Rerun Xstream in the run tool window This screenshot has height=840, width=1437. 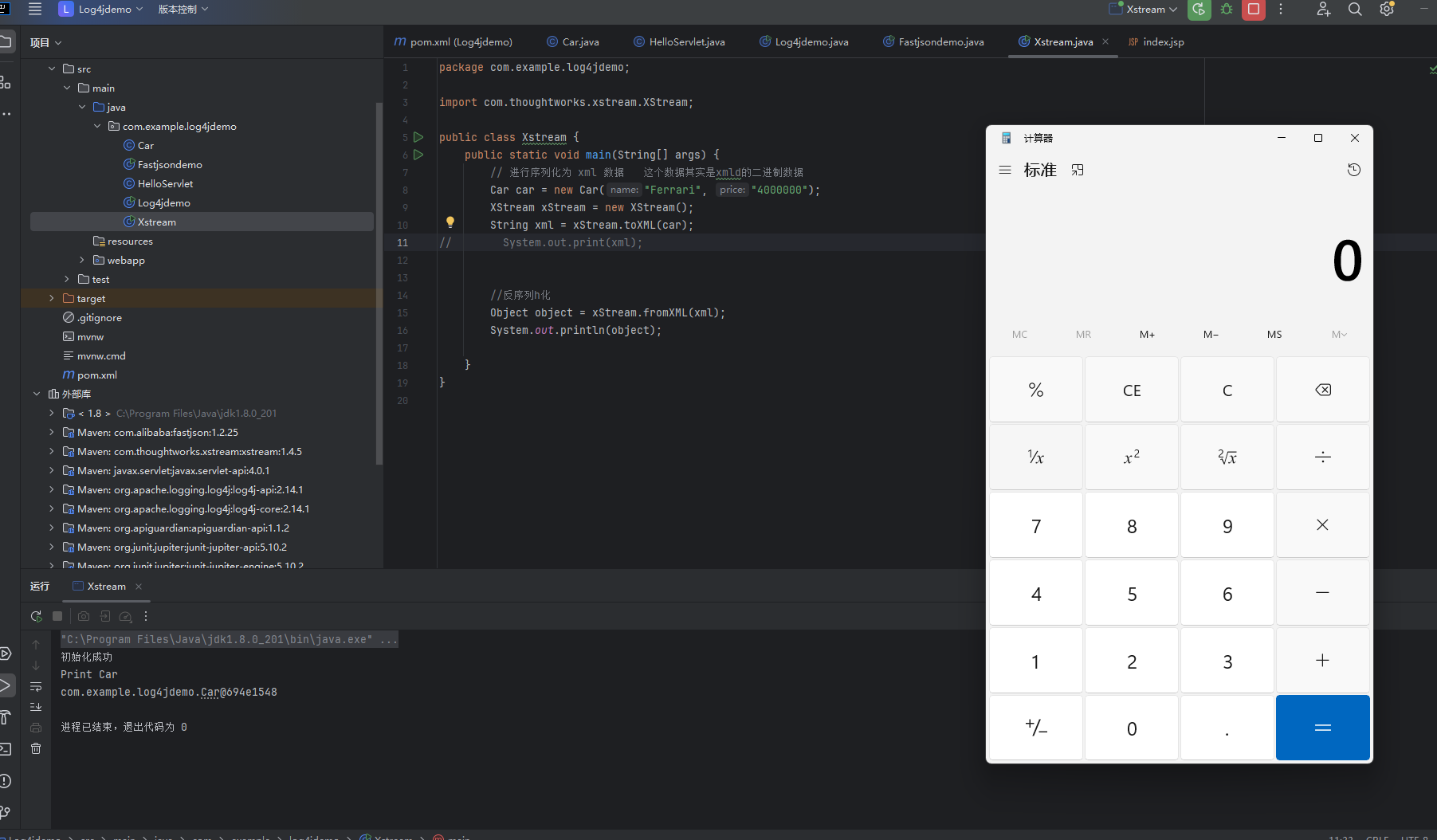click(36, 616)
